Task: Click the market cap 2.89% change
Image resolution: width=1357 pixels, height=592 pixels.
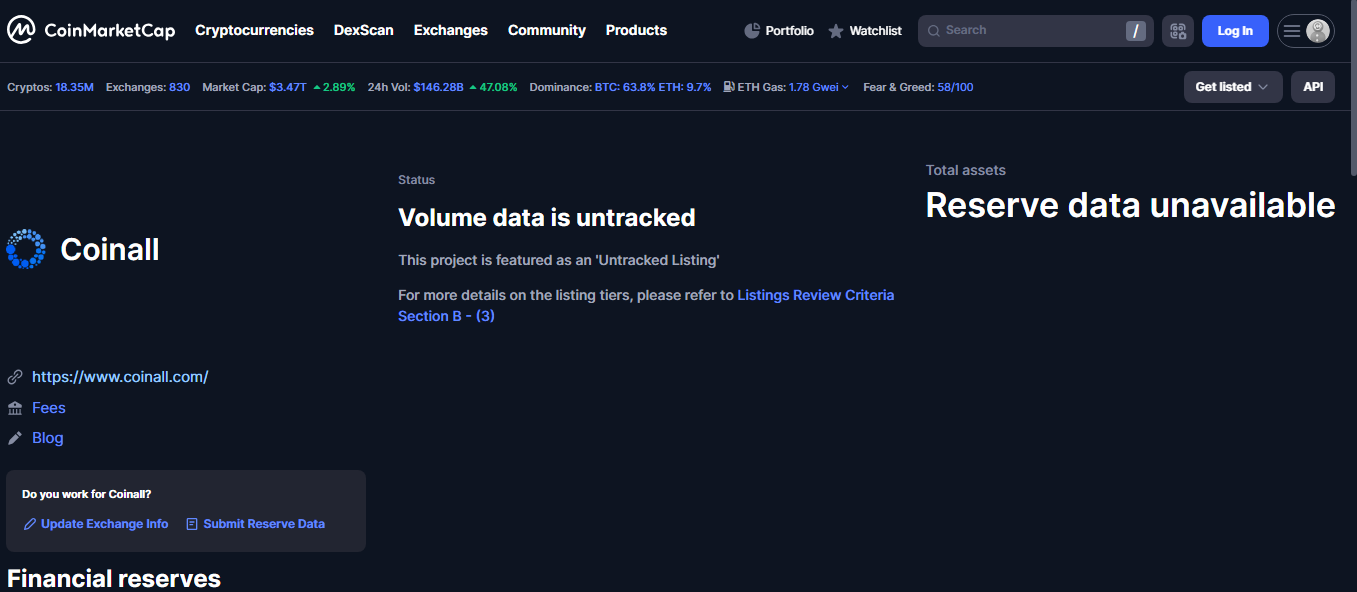Action: coord(334,87)
